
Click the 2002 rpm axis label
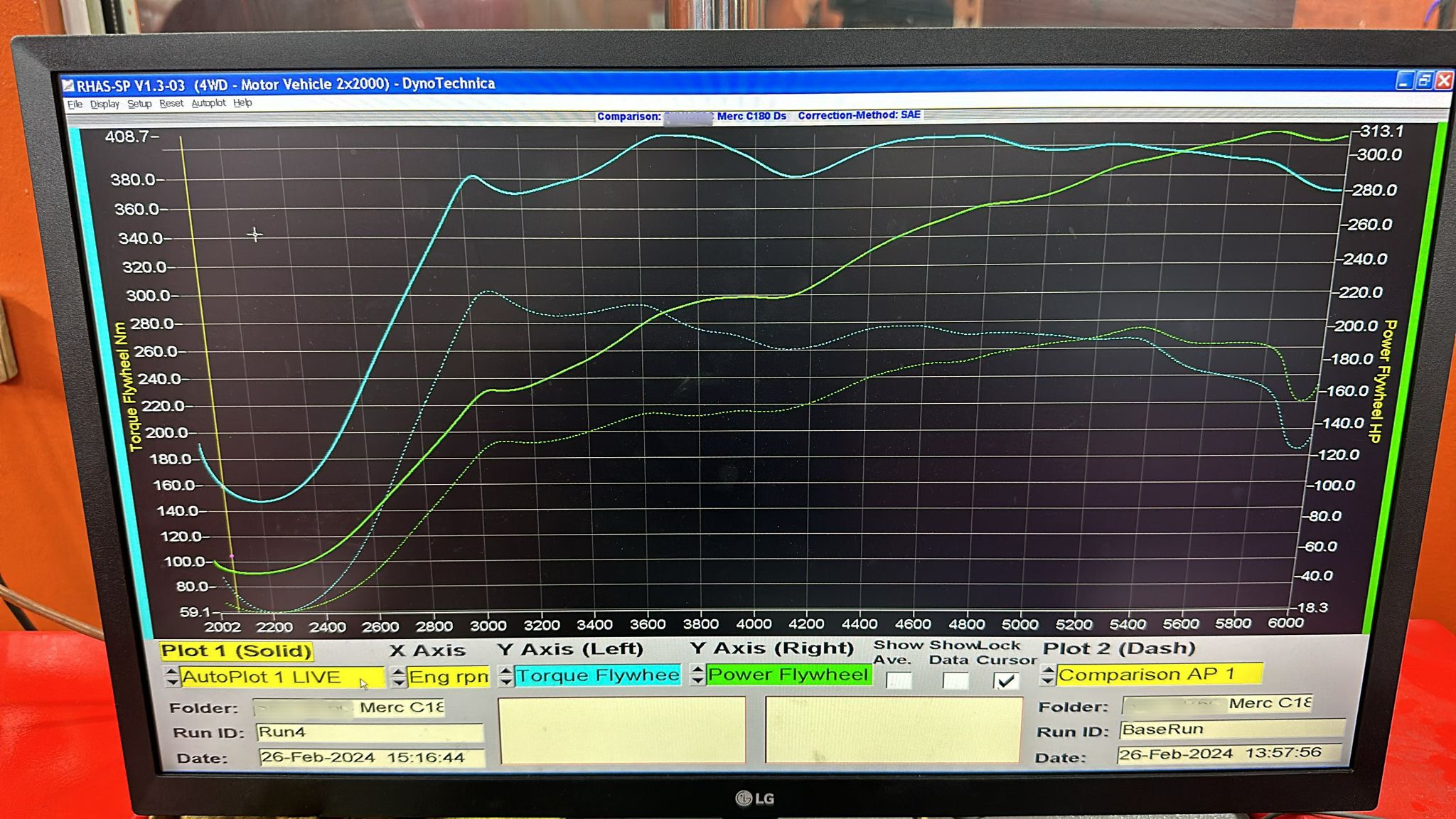(x=223, y=627)
